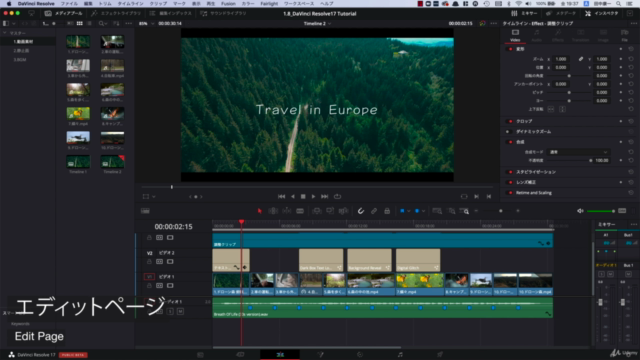Switch media pool to list view

pos(89,24)
